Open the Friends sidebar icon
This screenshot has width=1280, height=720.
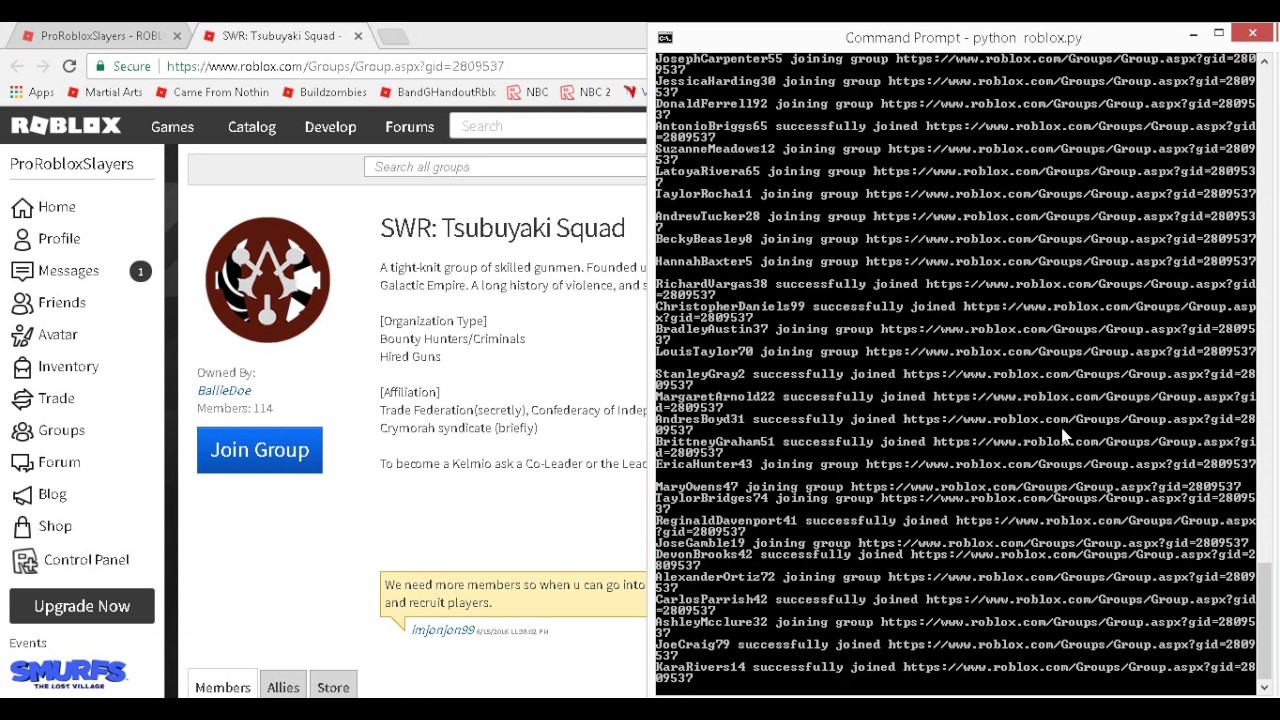(x=22, y=303)
